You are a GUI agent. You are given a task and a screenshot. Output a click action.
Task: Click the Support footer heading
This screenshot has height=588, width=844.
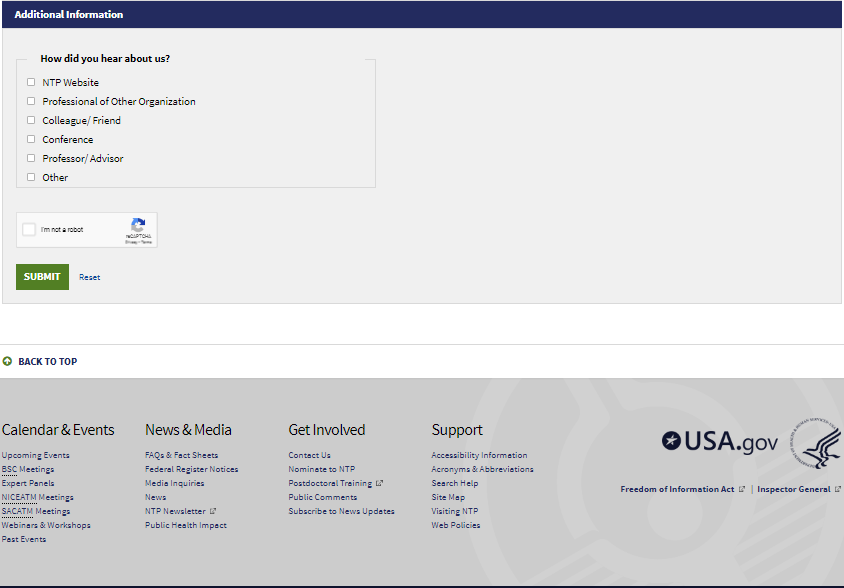coord(457,430)
